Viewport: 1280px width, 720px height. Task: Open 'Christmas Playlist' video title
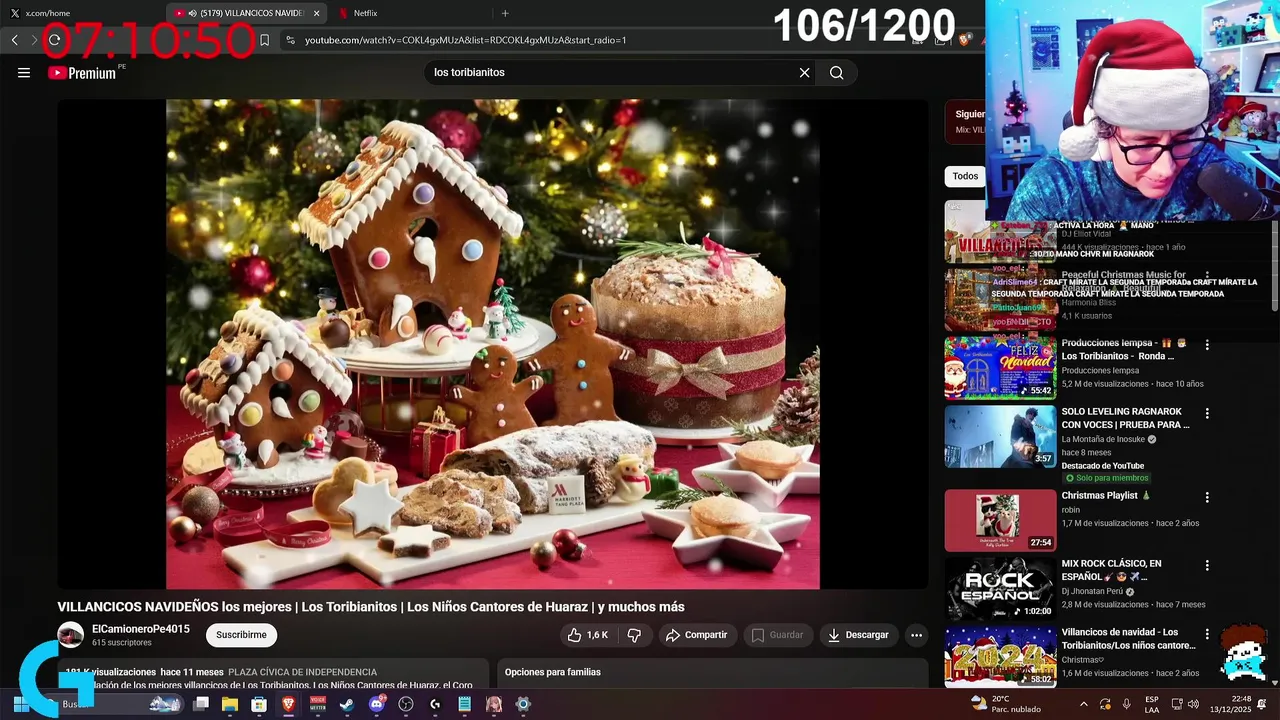click(1106, 496)
